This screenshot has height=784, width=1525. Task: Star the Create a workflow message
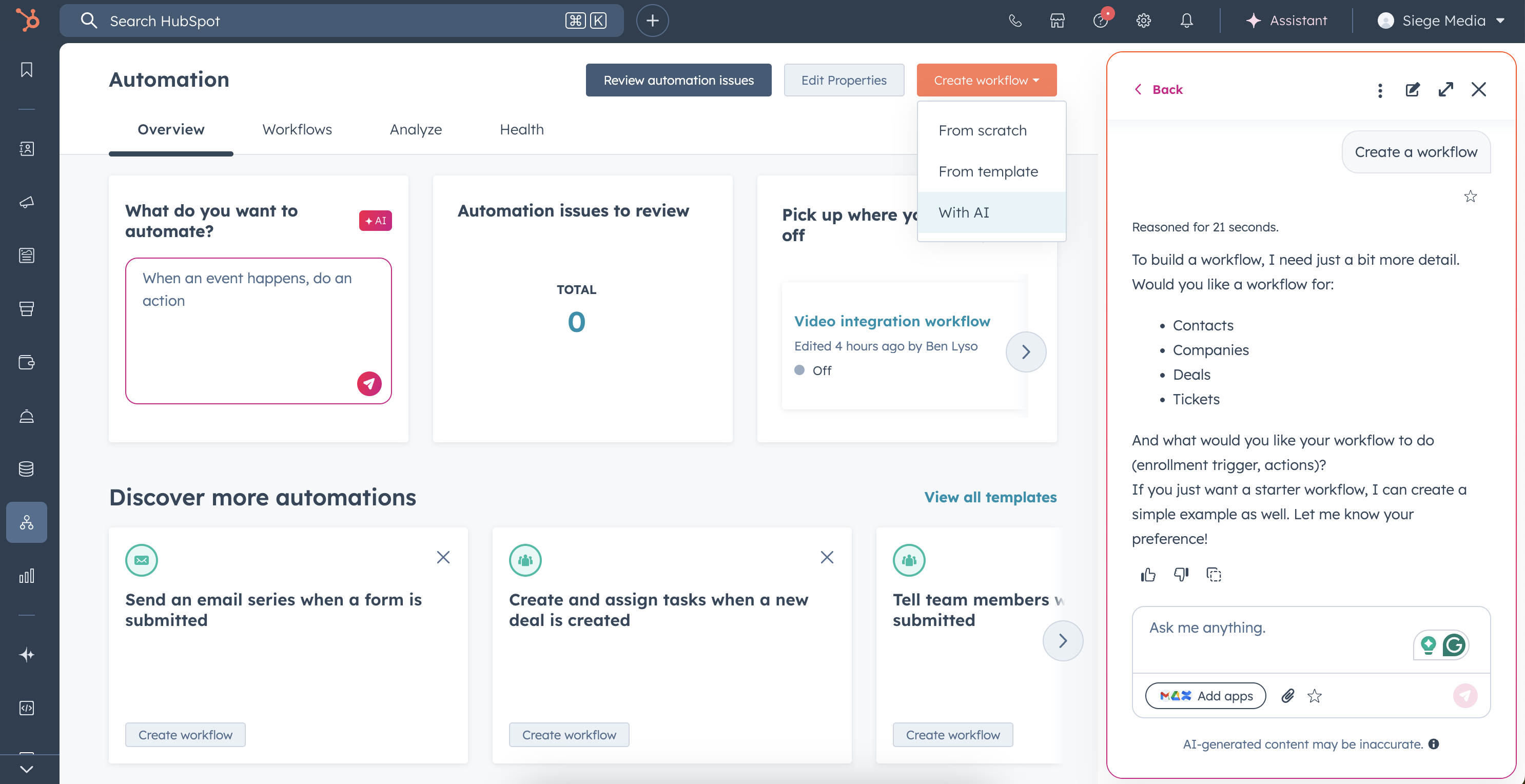[x=1471, y=196]
